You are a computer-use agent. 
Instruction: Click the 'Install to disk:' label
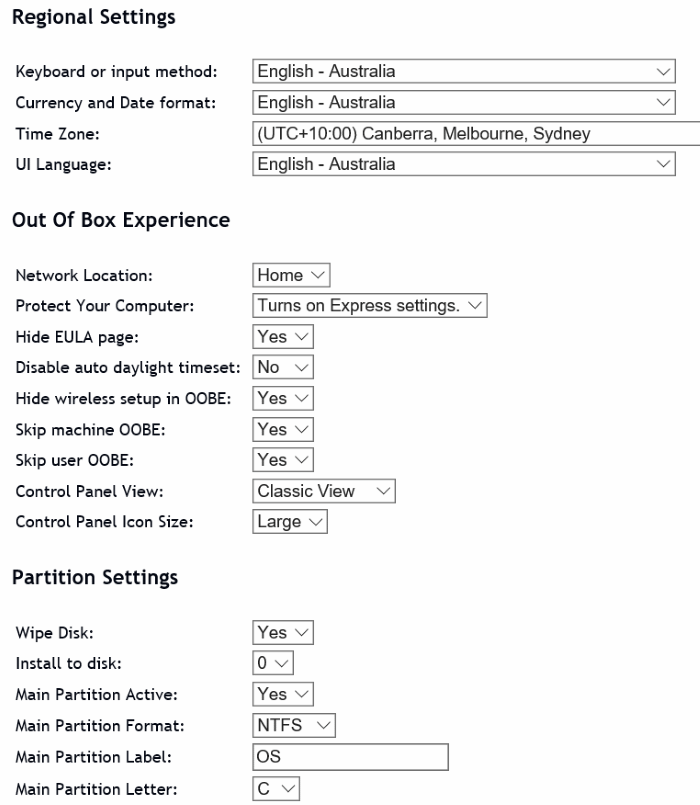tap(68, 664)
